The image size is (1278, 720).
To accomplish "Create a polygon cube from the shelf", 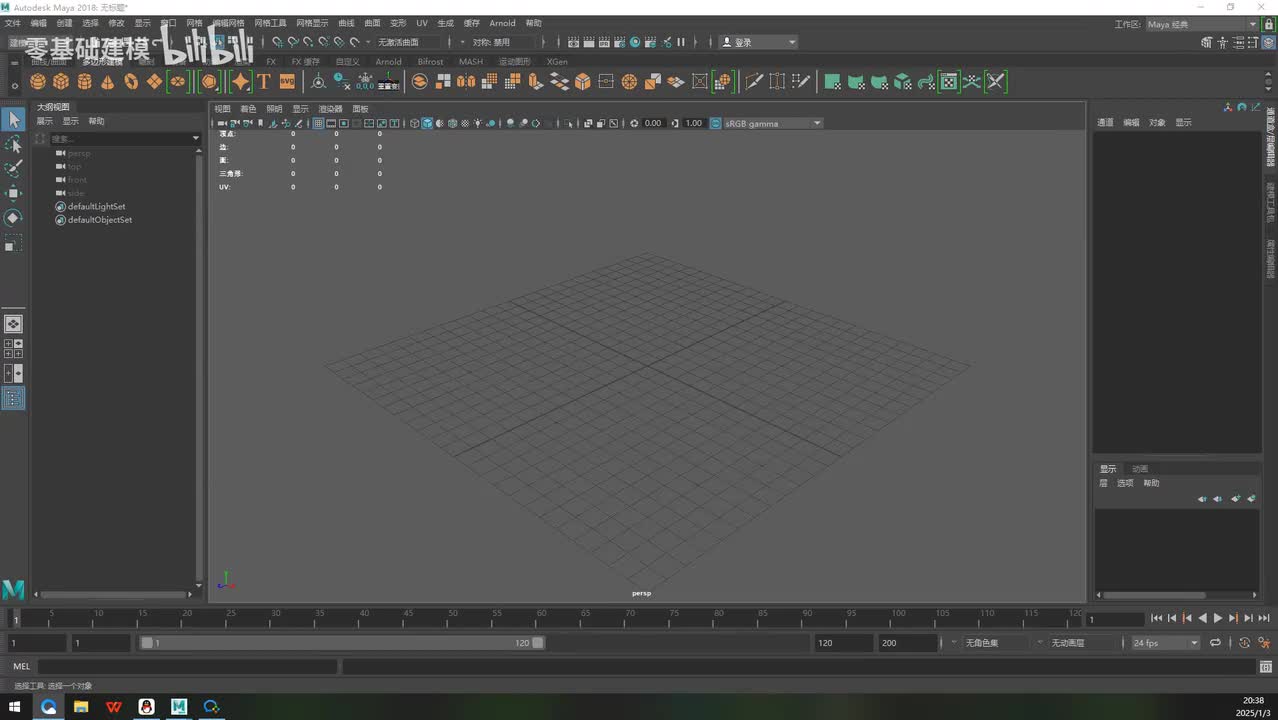I will (x=61, y=82).
